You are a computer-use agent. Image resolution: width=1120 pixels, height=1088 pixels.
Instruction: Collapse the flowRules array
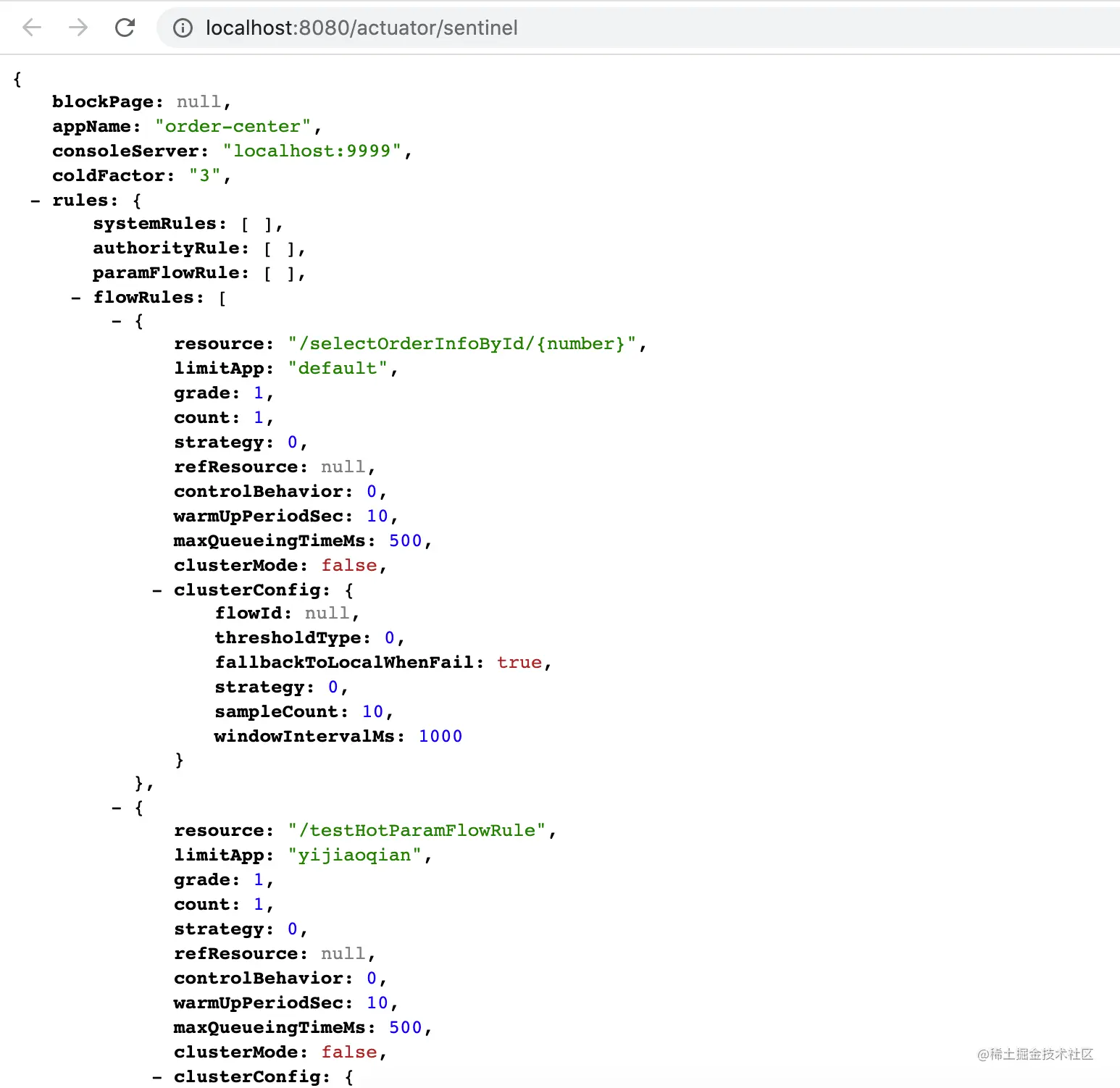pos(75,298)
